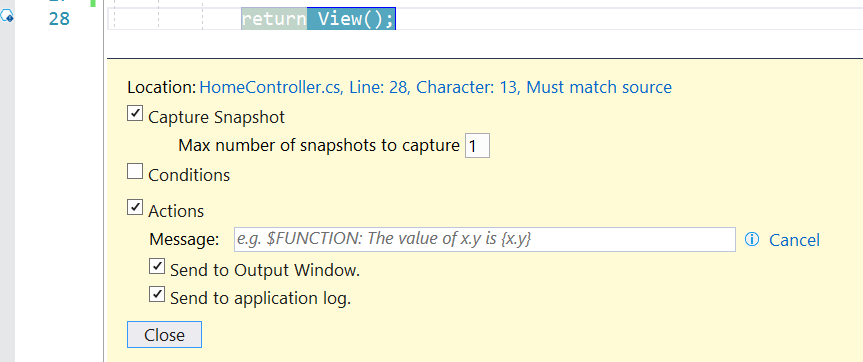Click the Actions label text
The height and width of the screenshot is (362, 863).
coord(176,211)
